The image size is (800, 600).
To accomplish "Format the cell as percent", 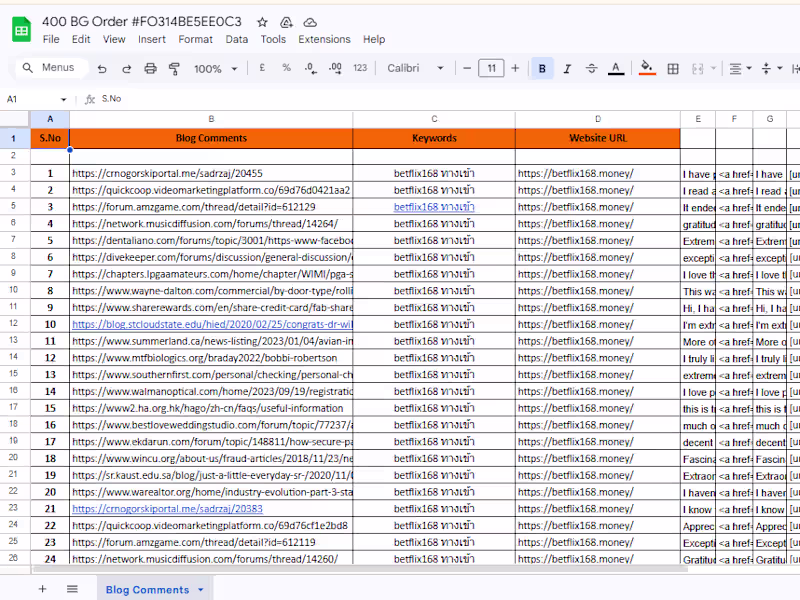I will click(x=286, y=68).
